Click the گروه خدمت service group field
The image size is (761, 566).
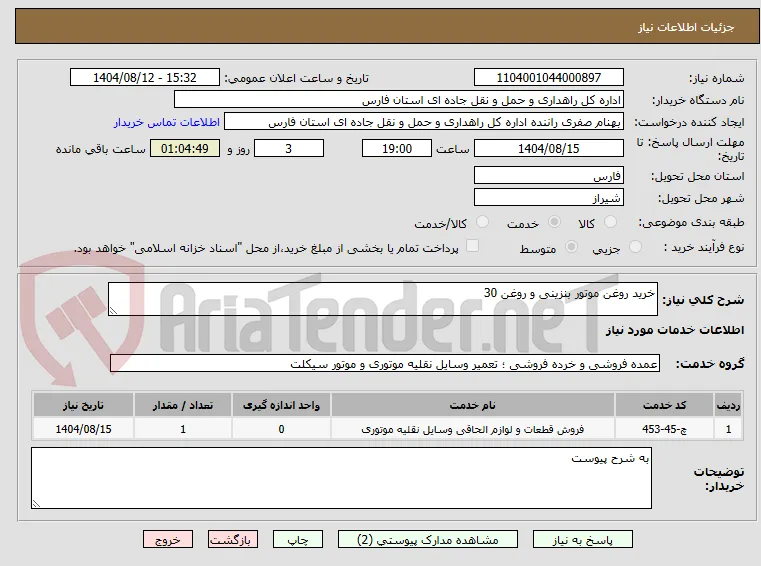(384, 363)
